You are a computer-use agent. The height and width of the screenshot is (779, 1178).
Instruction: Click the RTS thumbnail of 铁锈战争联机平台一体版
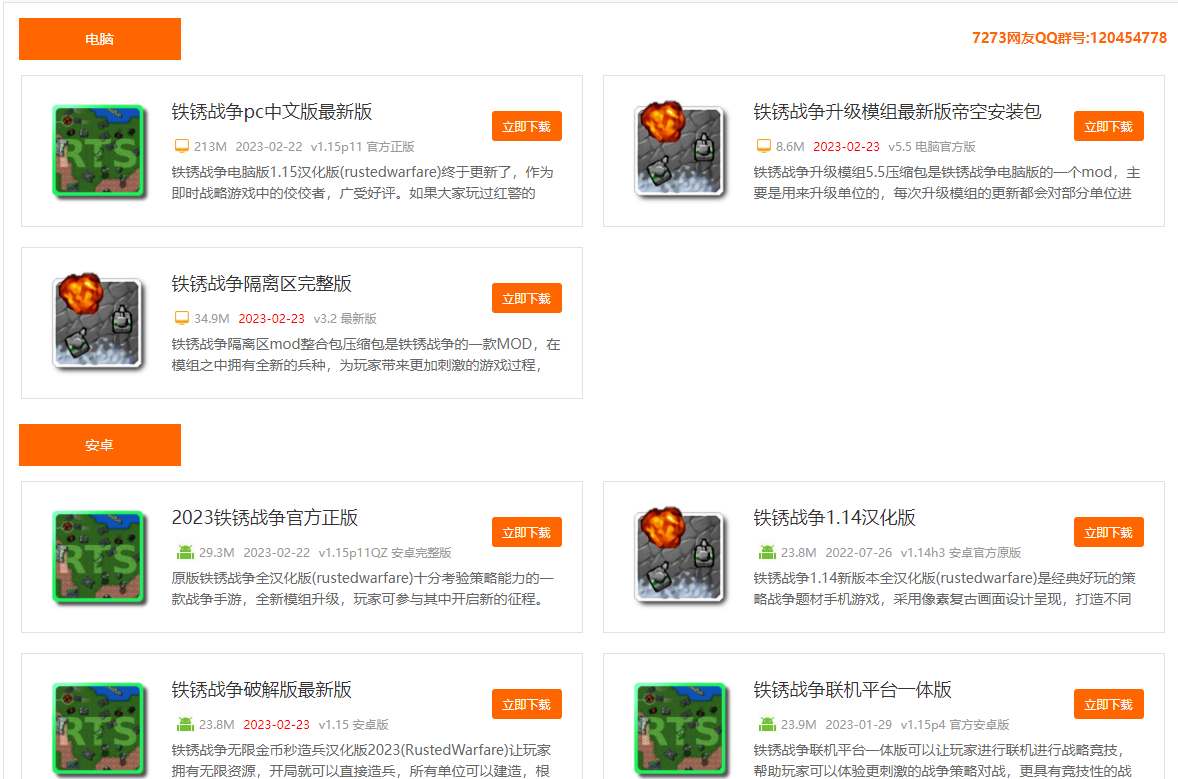[x=681, y=728]
